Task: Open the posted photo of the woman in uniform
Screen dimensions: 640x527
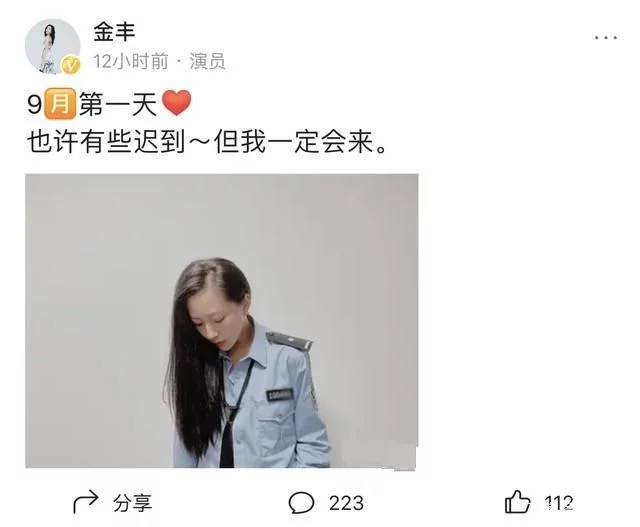Action: coord(222,321)
